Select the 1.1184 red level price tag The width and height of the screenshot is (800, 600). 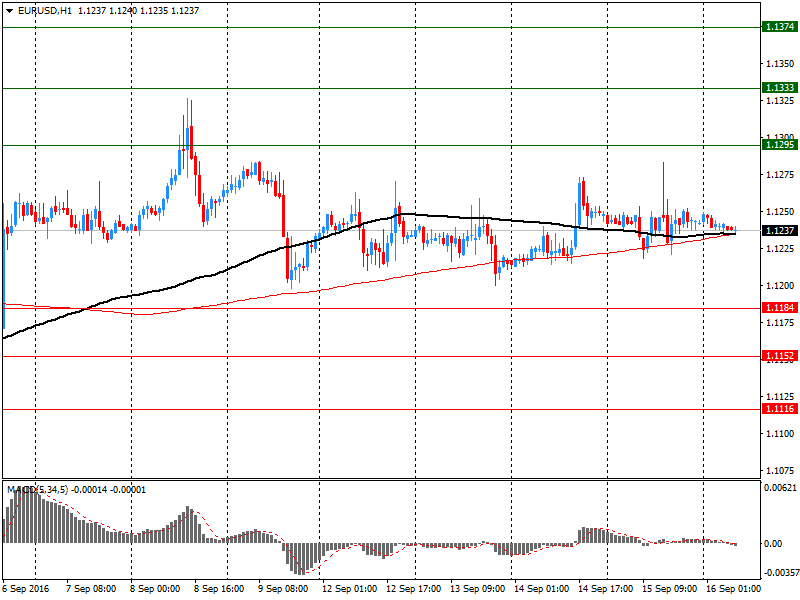click(x=780, y=308)
